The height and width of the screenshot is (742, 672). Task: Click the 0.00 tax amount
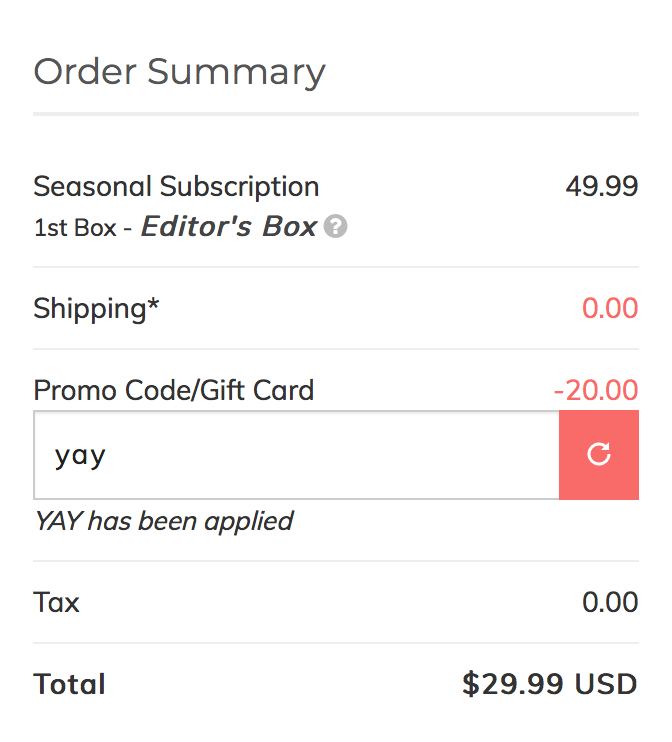click(x=610, y=602)
